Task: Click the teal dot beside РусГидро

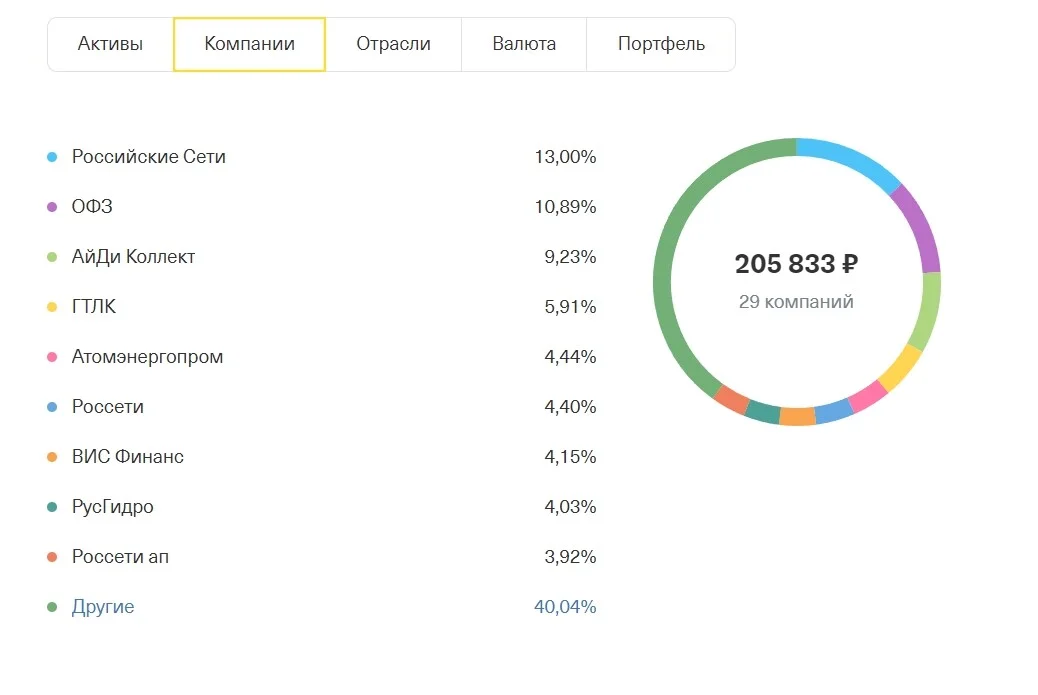Action: [52, 507]
